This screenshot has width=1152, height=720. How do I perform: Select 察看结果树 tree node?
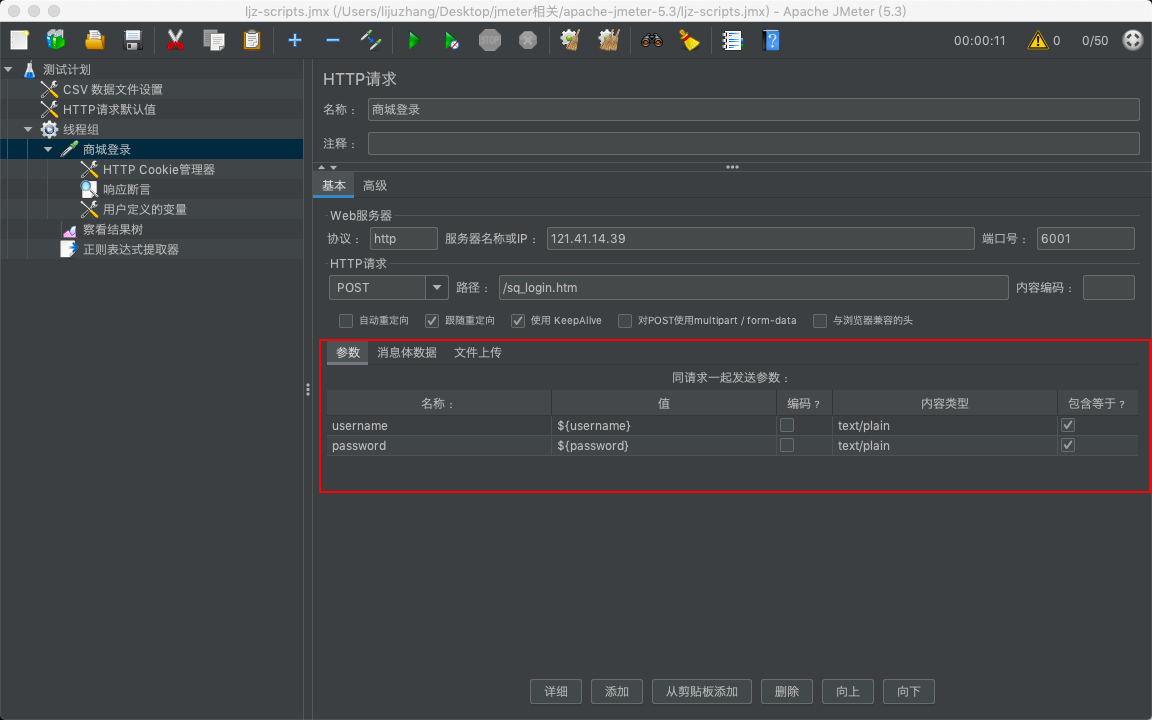112,229
